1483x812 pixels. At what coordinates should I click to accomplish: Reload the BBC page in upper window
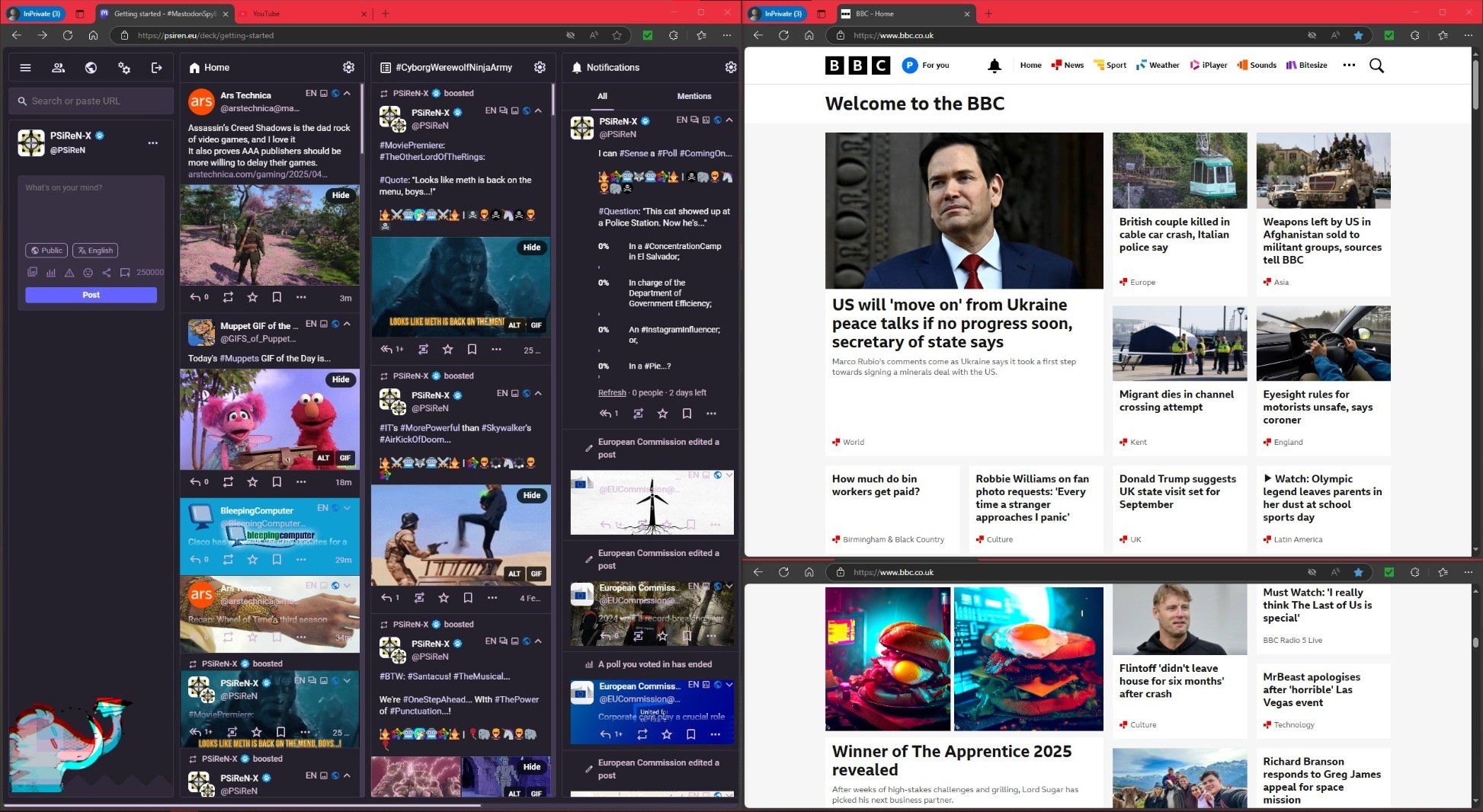(x=783, y=35)
